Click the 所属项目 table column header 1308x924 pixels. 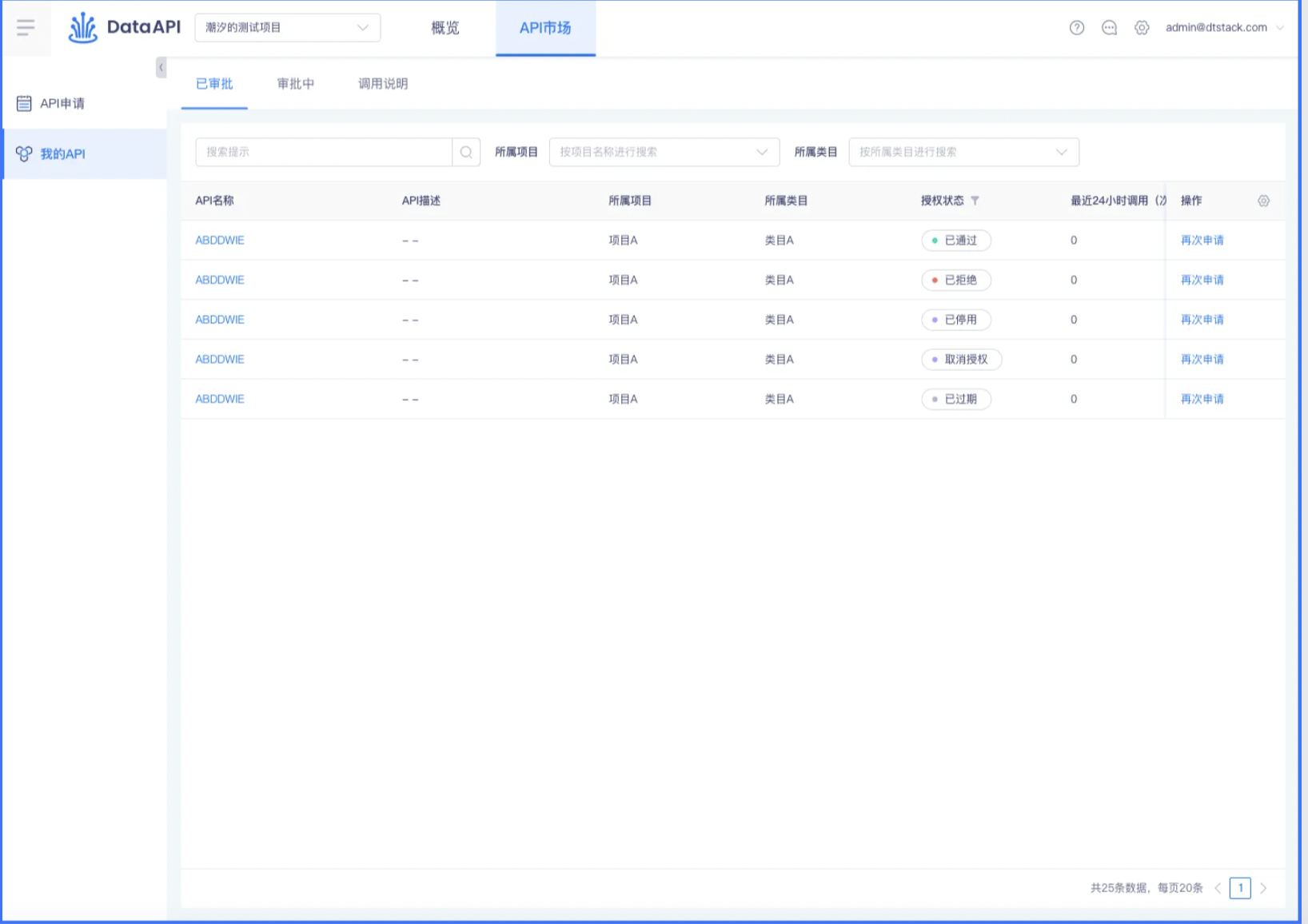click(x=630, y=201)
